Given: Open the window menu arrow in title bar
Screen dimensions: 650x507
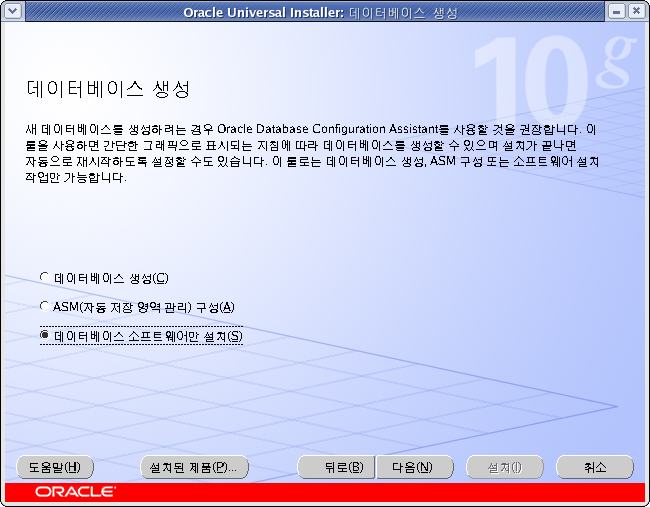Looking at the screenshot, I should pyautogui.click(x=12, y=11).
